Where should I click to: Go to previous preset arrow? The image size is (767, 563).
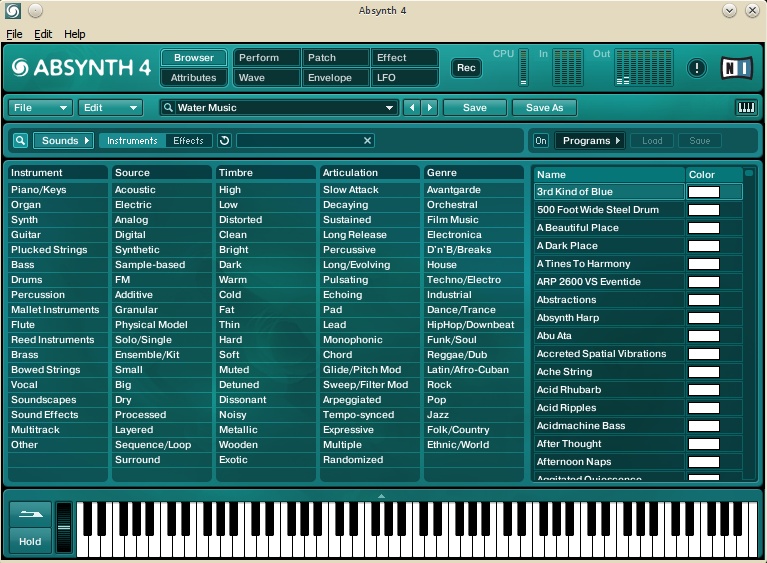(412, 108)
